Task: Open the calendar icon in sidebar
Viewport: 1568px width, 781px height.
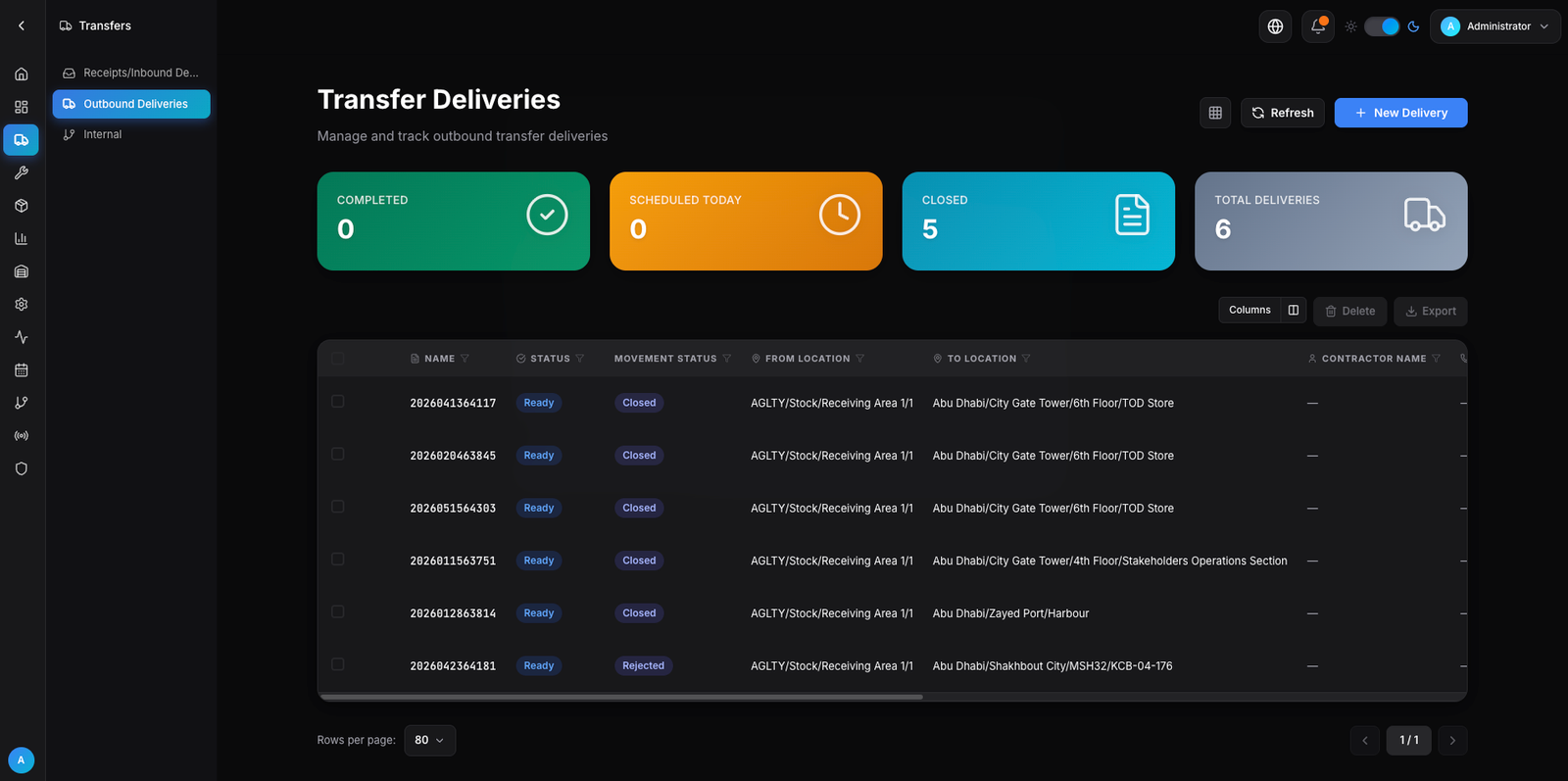Action: click(x=22, y=370)
